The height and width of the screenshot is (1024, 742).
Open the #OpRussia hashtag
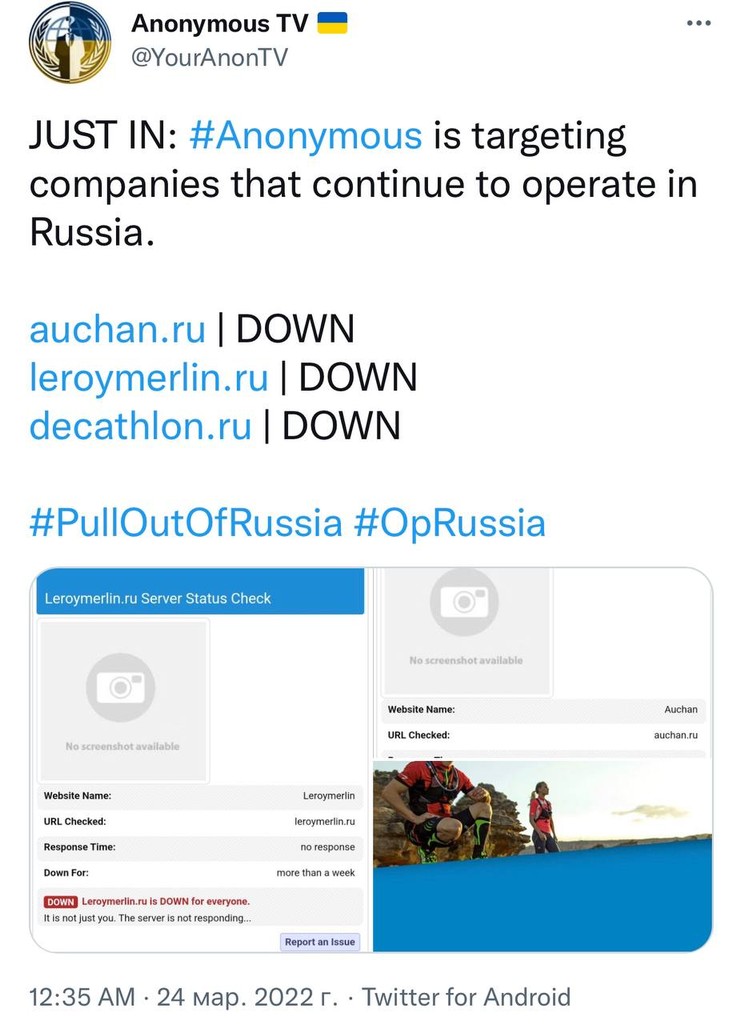tap(450, 523)
